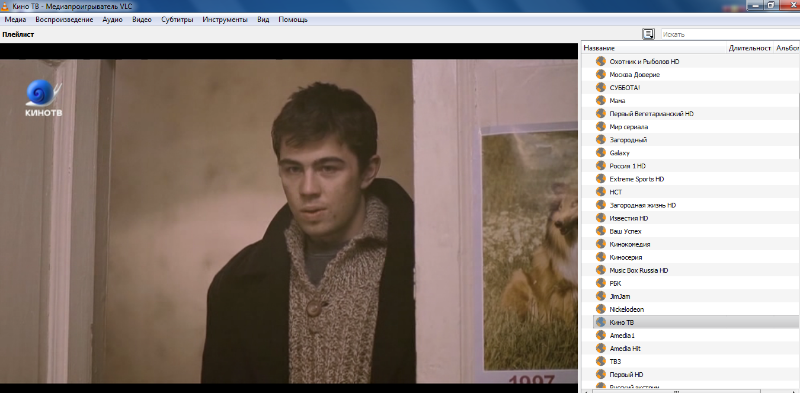
Task: Sort playlist by Длительность column header
Action: 749,48
